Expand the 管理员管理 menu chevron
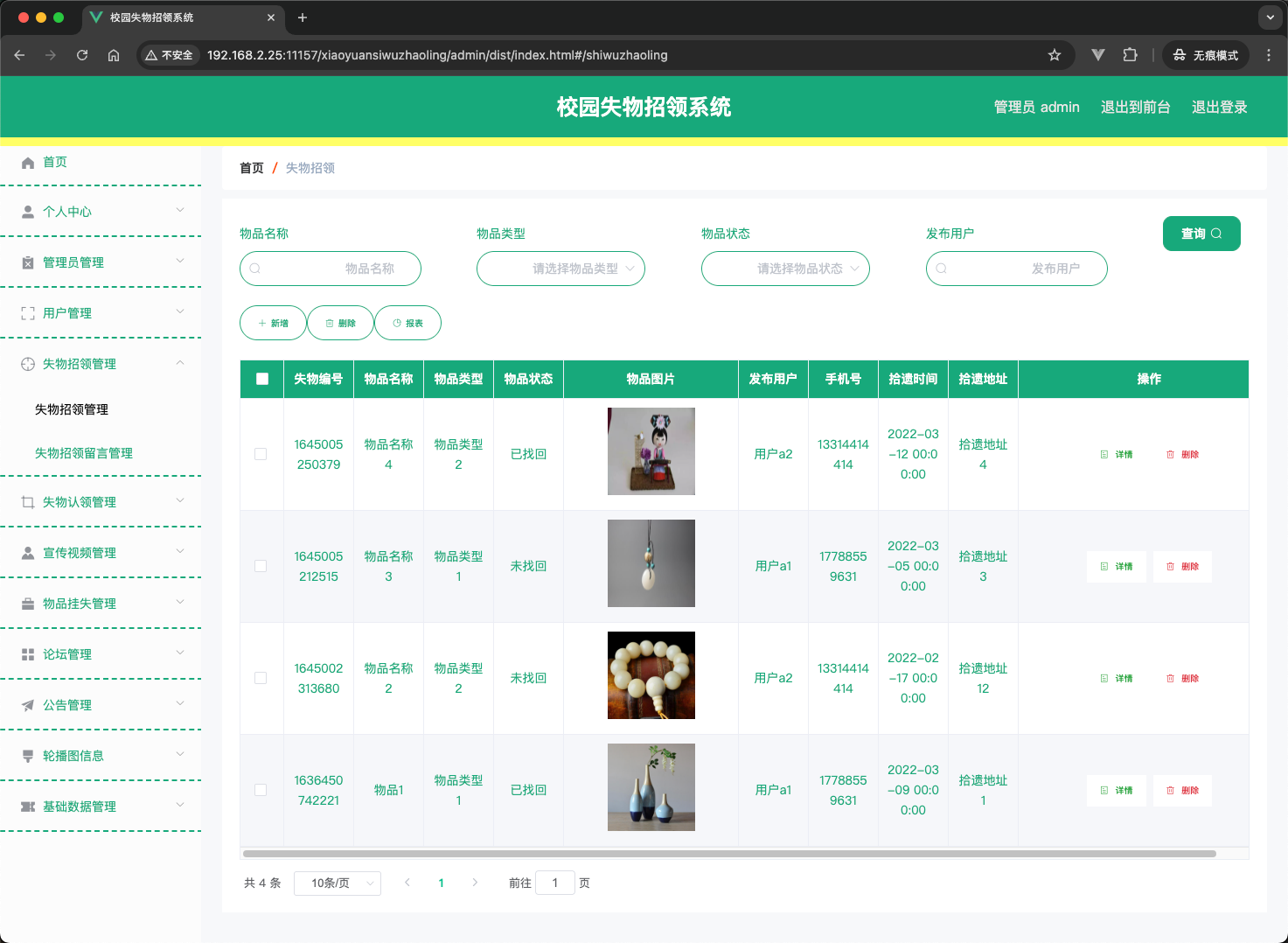The height and width of the screenshot is (943, 1288). [x=180, y=261]
